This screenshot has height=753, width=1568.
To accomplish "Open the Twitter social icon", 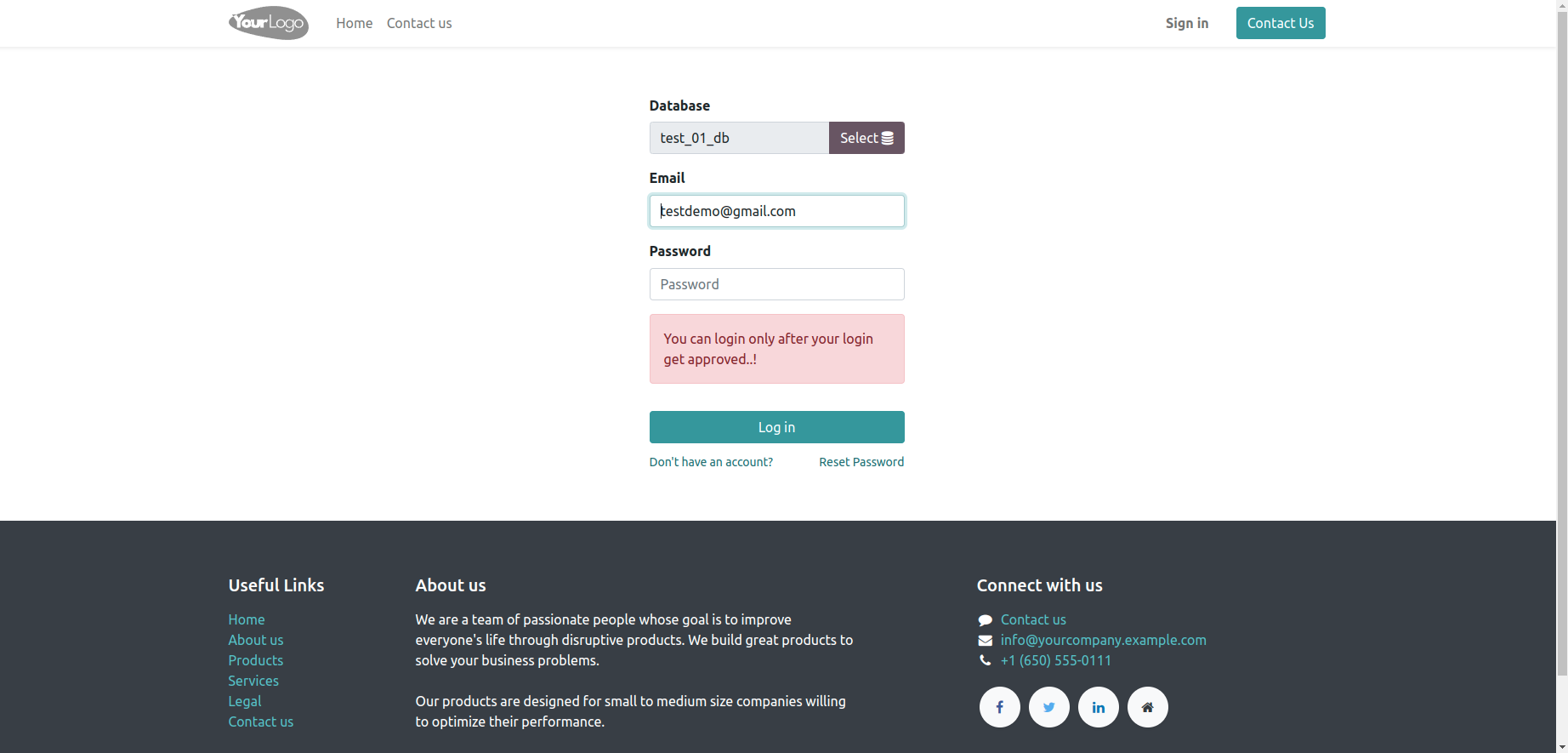I will coord(1048,707).
